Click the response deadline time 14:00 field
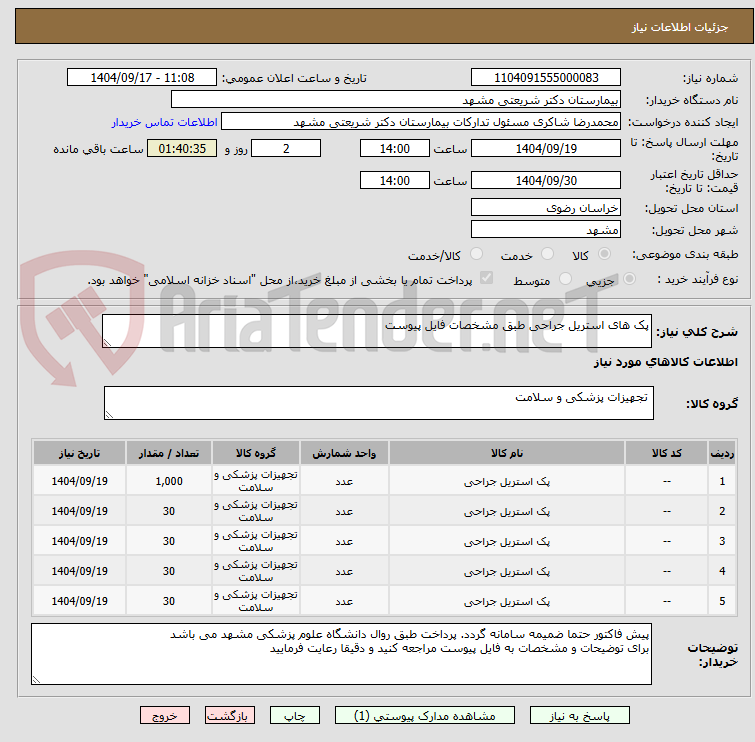This screenshot has width=755, height=742. pyautogui.click(x=394, y=148)
